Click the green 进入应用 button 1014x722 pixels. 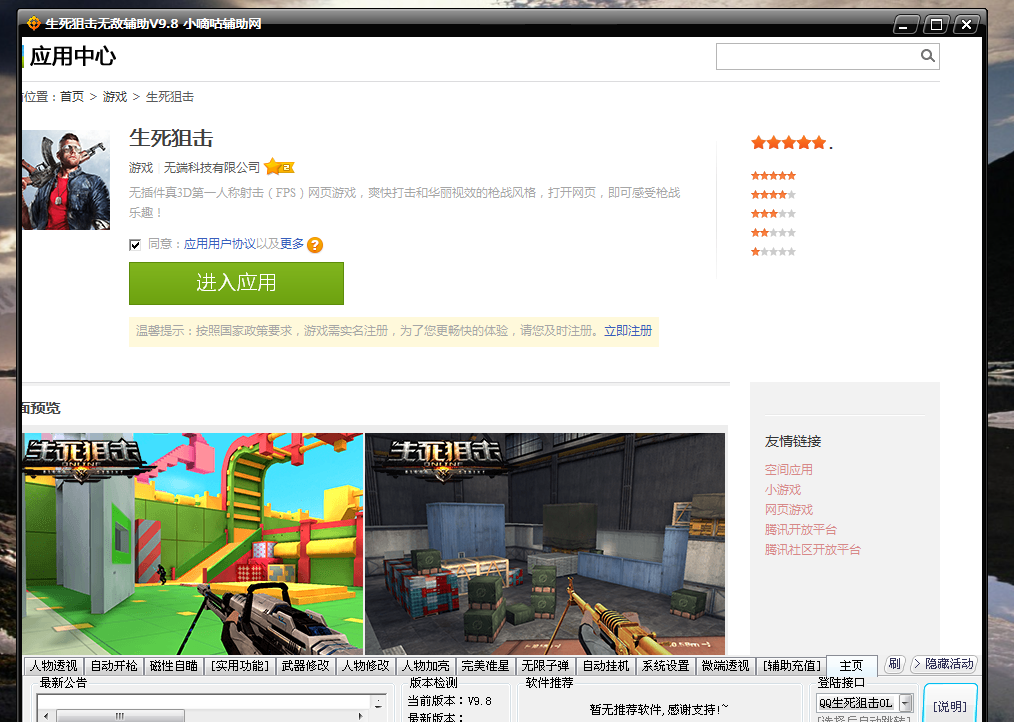pos(236,283)
